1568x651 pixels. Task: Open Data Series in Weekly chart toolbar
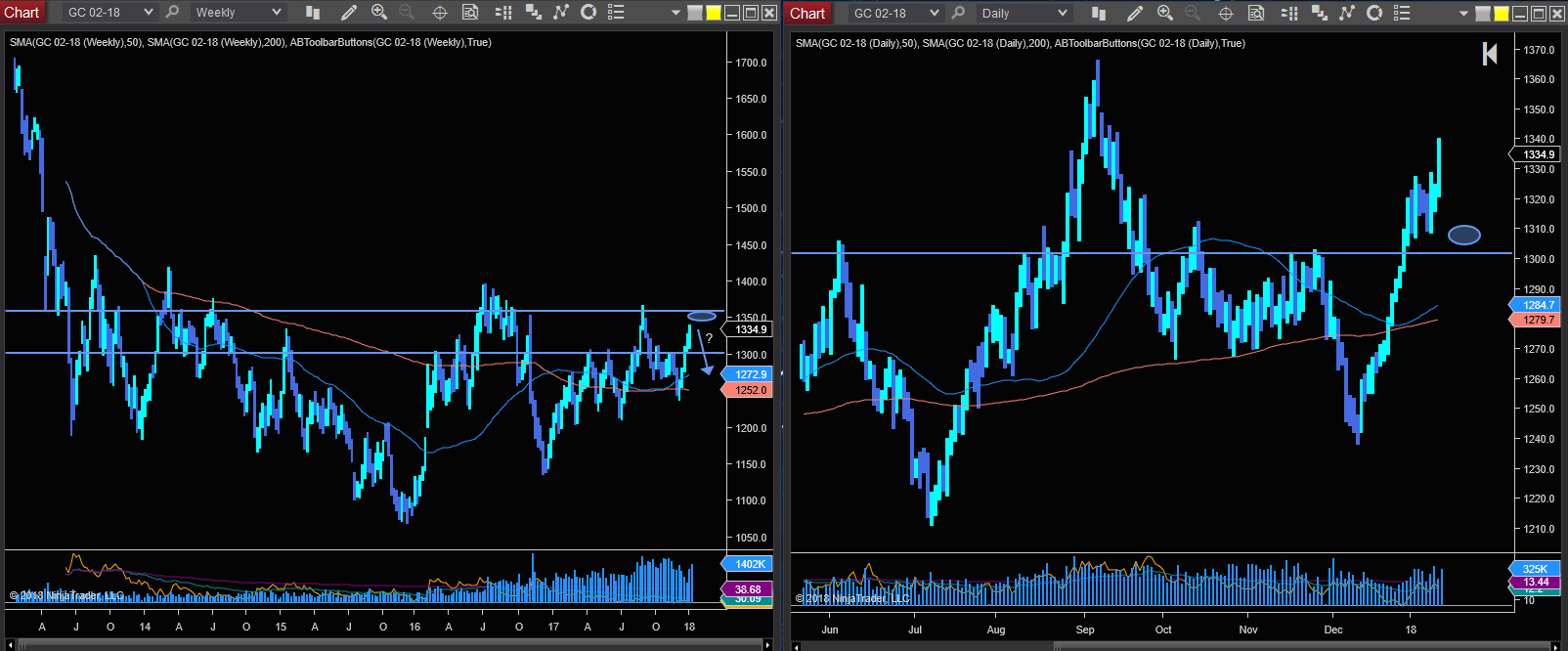click(x=534, y=13)
